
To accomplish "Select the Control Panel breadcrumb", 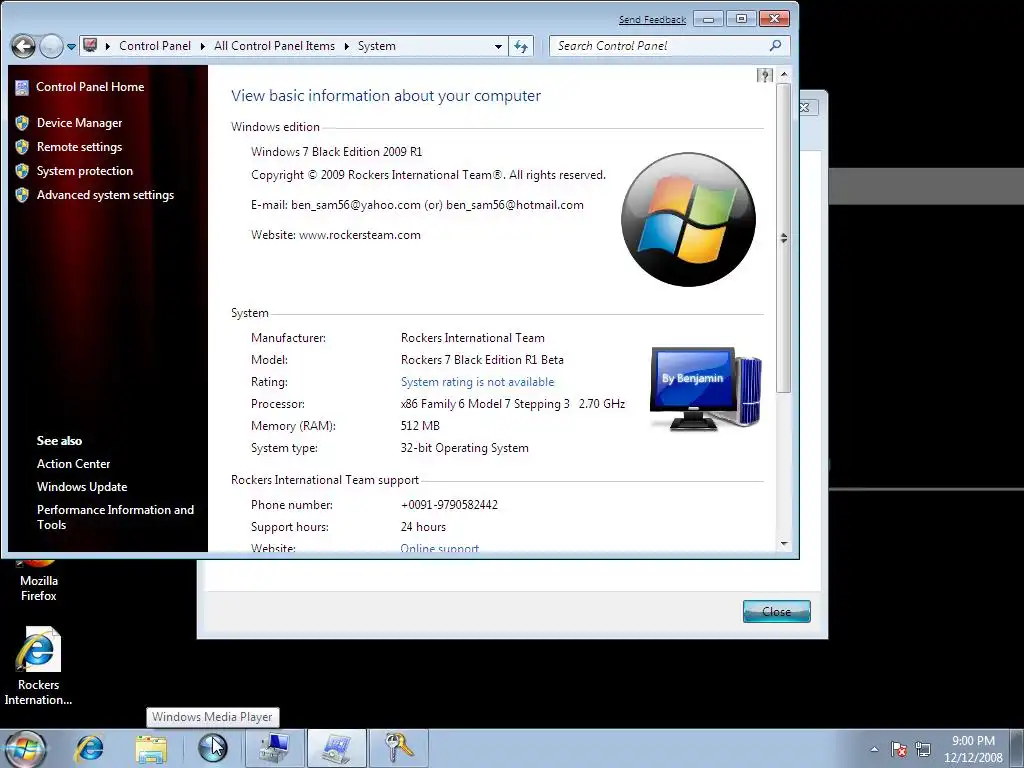I will [x=155, y=46].
